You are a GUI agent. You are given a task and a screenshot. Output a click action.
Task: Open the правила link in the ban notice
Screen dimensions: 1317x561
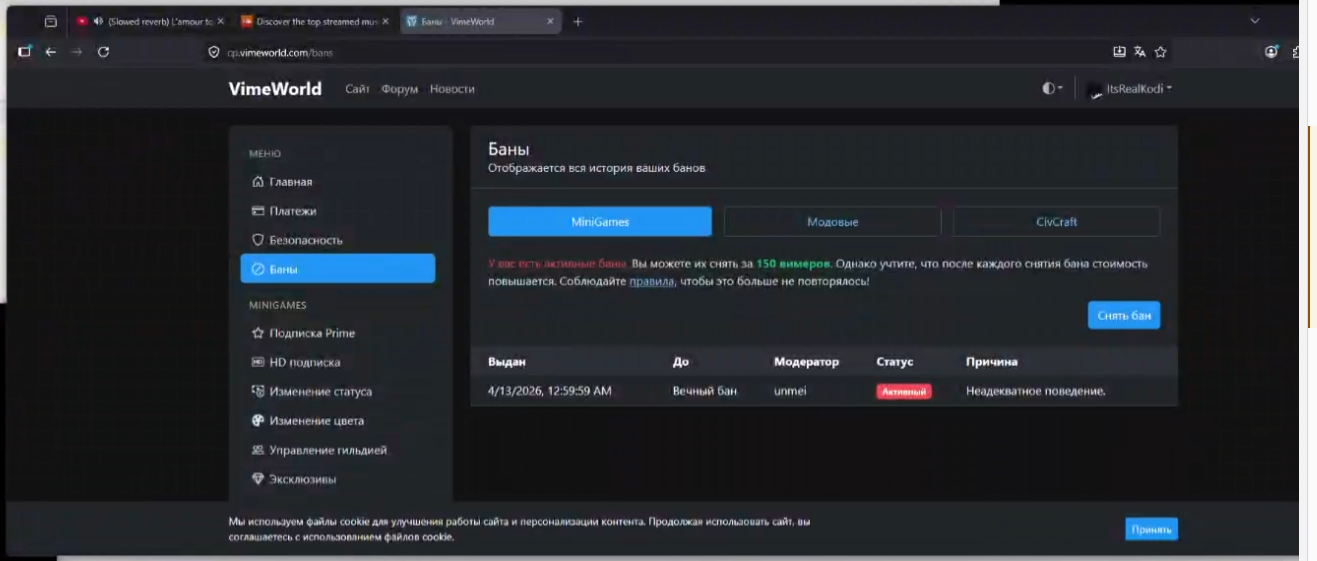(651, 282)
